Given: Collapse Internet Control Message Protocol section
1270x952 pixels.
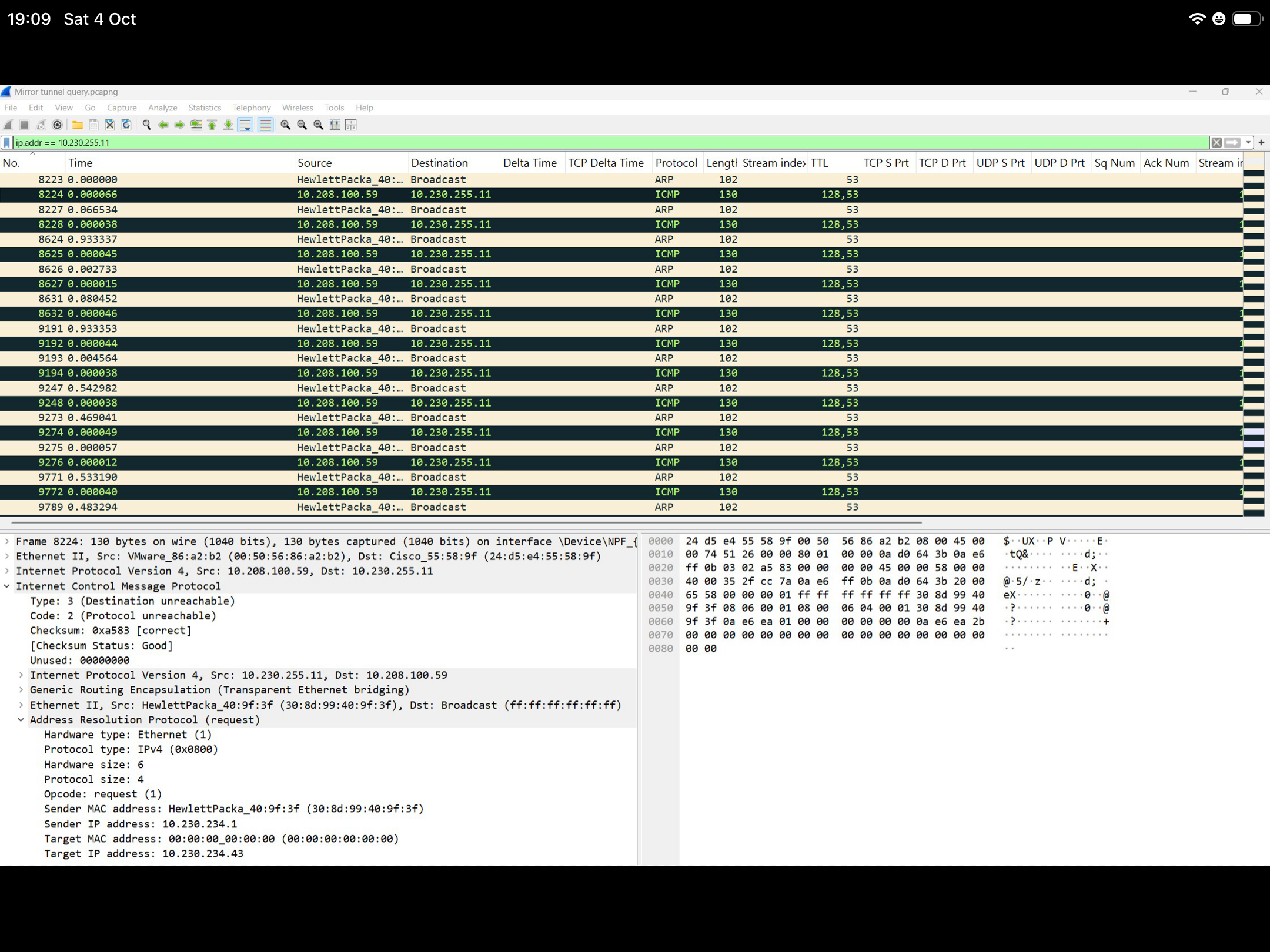Looking at the screenshot, I should pos(7,586).
